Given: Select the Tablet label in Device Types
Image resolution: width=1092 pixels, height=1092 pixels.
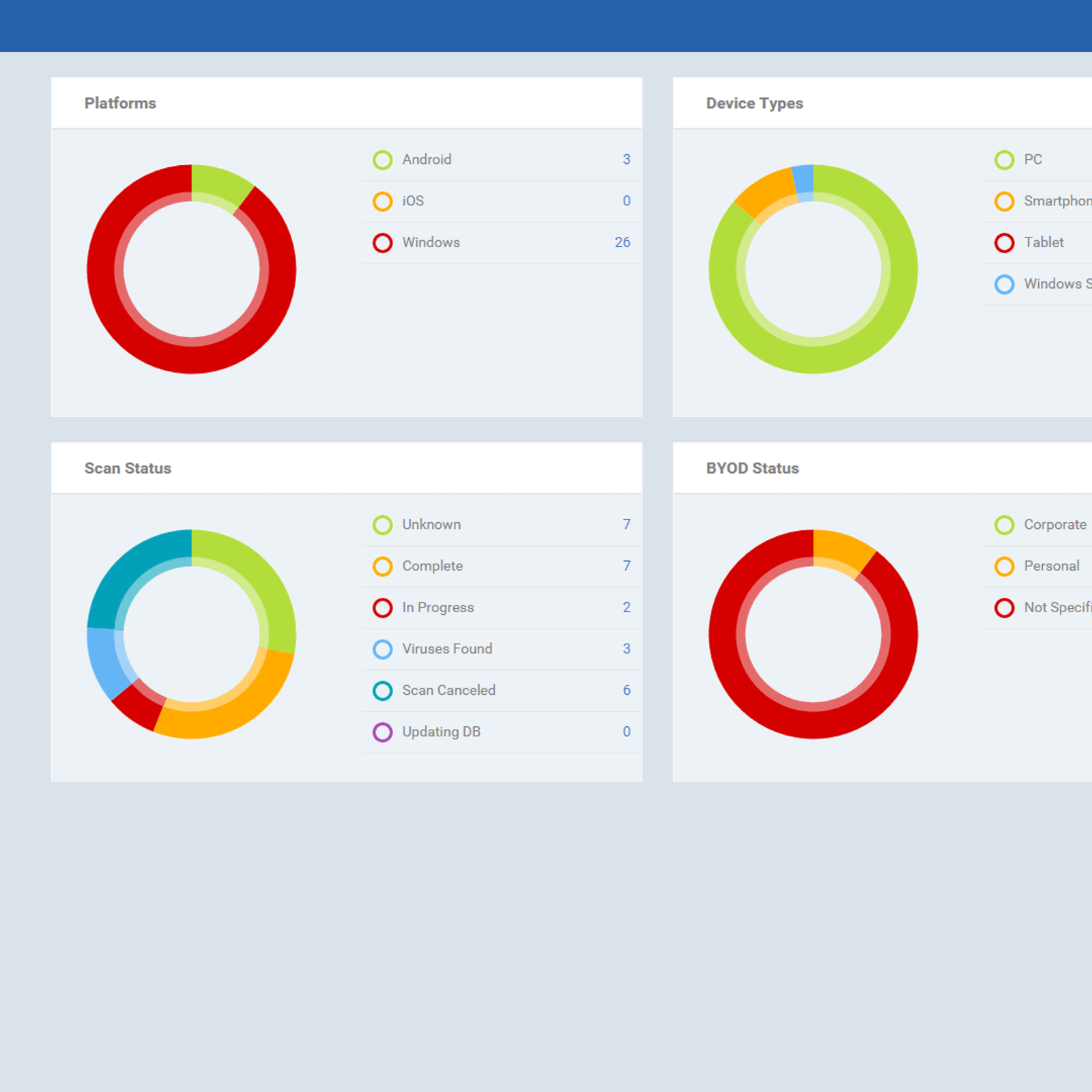Looking at the screenshot, I should tap(1044, 242).
